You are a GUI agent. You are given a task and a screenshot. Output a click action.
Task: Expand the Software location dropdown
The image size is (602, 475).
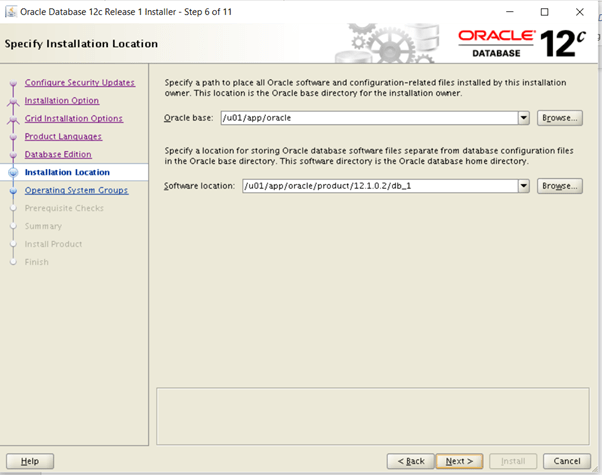pos(523,186)
